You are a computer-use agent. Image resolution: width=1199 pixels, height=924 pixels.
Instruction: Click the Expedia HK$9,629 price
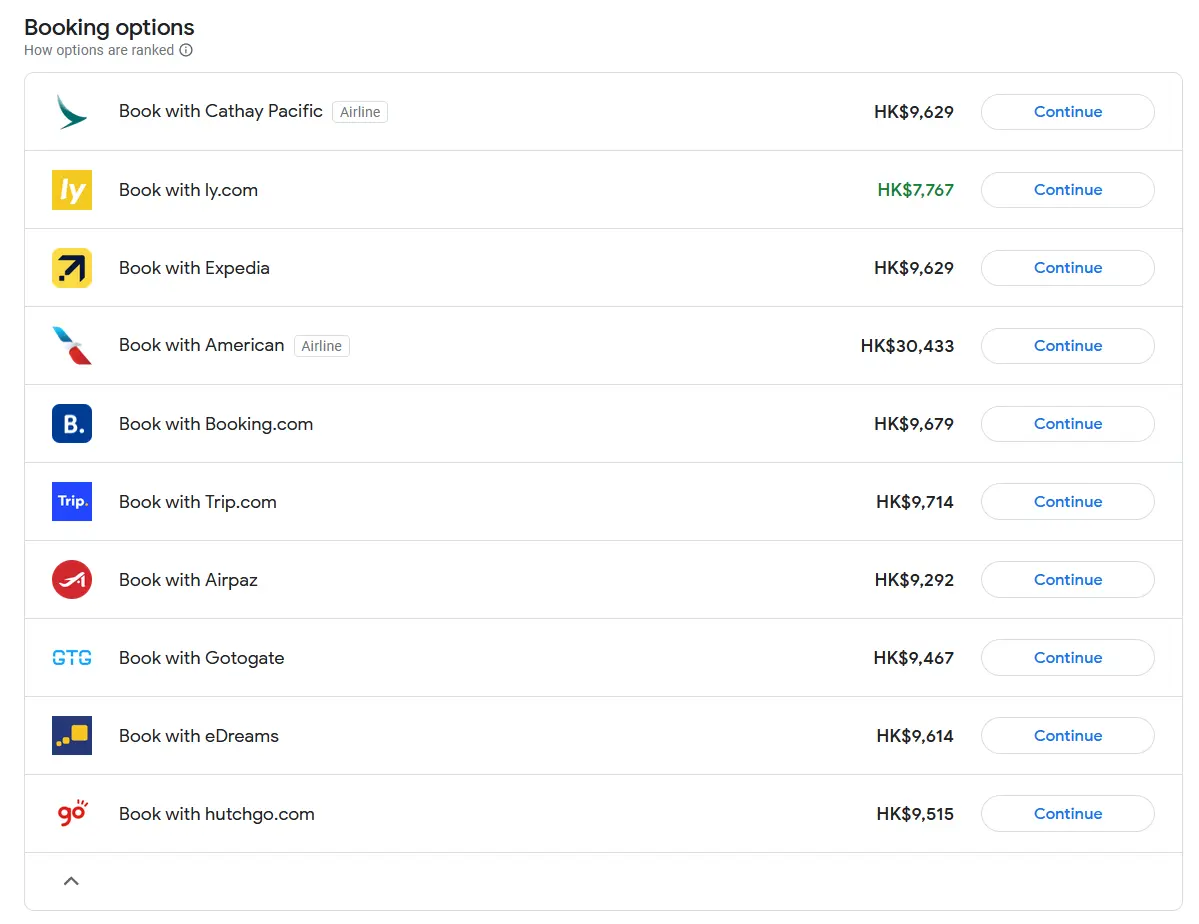click(914, 268)
